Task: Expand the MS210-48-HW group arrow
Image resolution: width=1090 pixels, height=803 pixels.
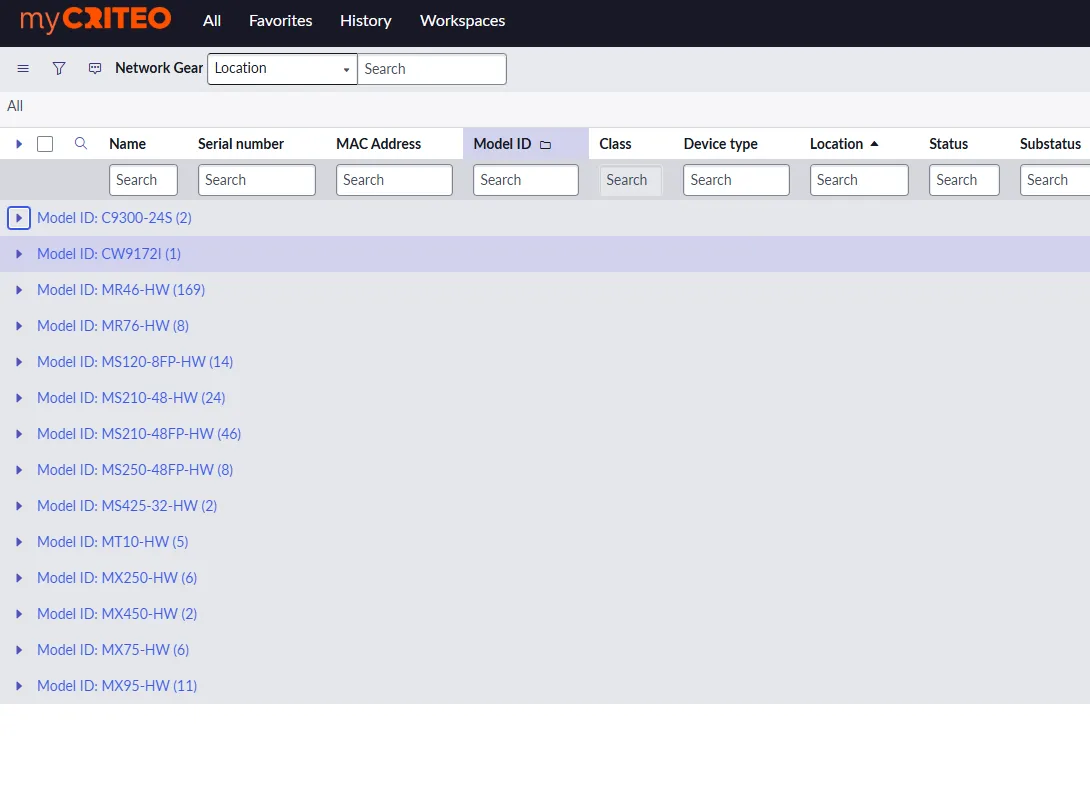Action: 19,398
